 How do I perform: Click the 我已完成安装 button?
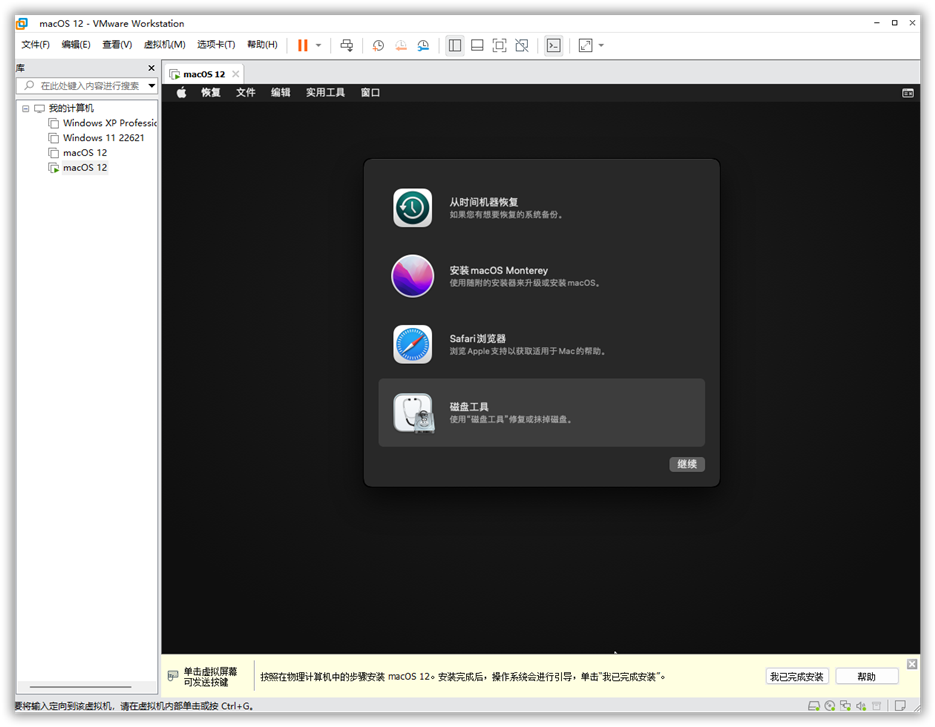[797, 676]
